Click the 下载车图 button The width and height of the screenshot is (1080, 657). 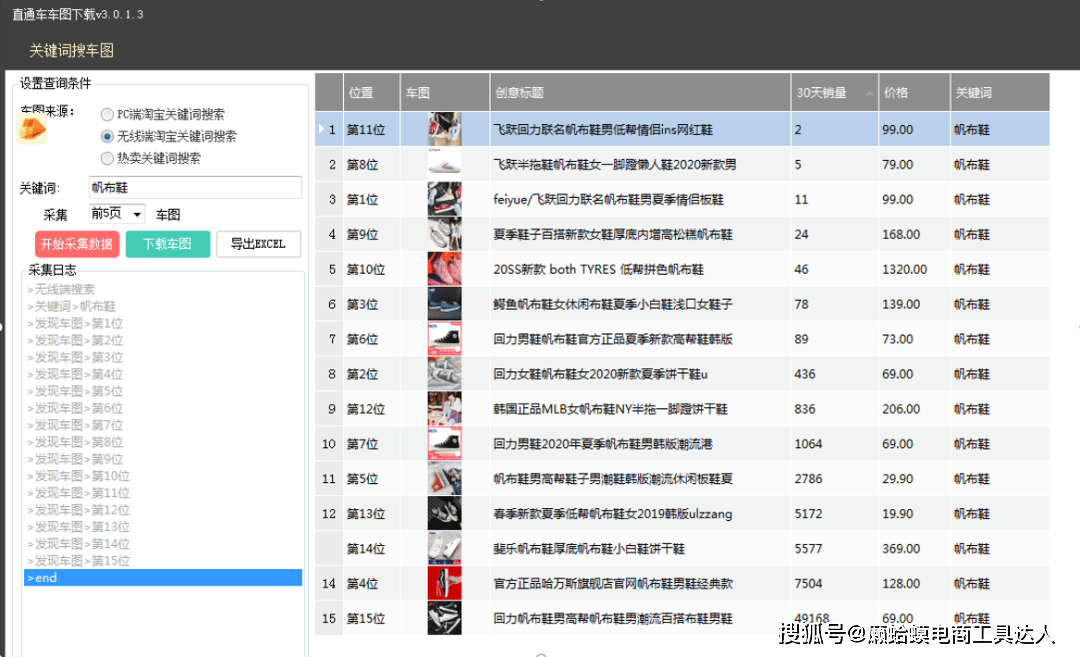click(x=168, y=244)
